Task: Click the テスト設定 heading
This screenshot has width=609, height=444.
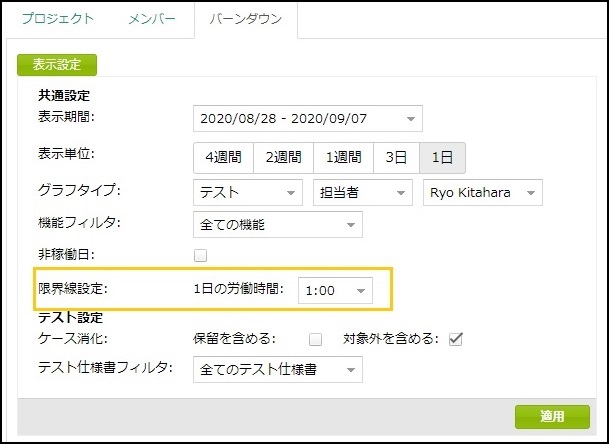Action: pos(70,317)
